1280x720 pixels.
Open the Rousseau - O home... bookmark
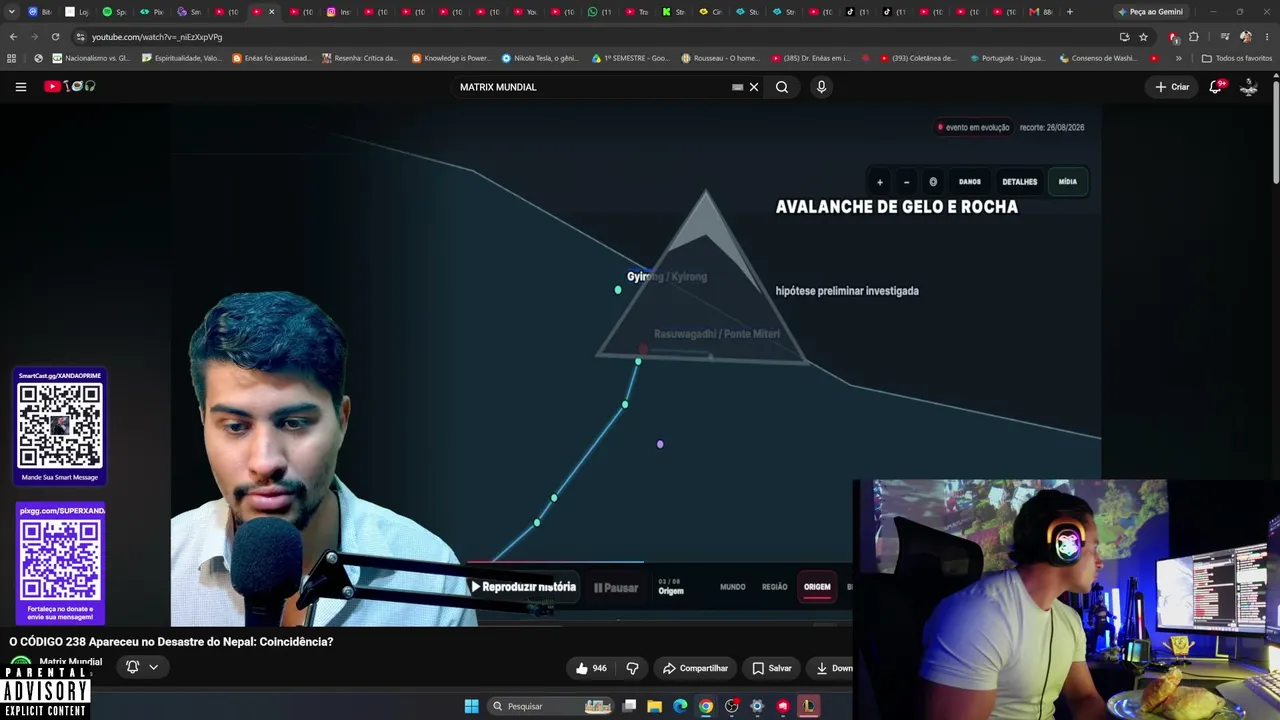tap(720, 58)
